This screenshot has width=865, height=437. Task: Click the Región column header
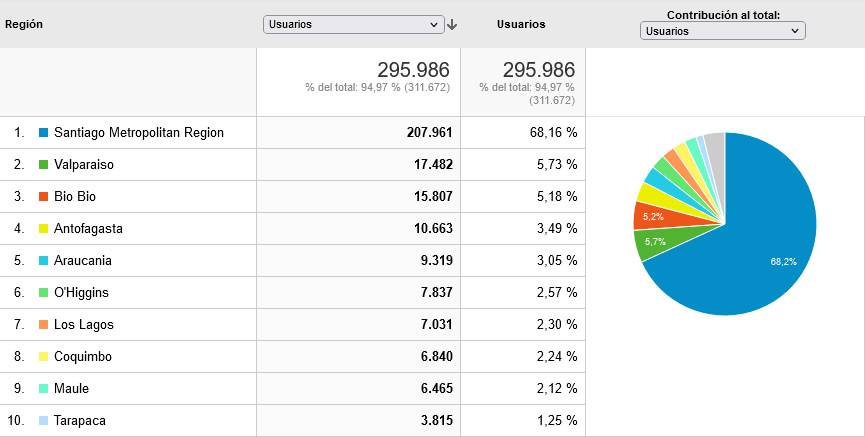coord(24,24)
